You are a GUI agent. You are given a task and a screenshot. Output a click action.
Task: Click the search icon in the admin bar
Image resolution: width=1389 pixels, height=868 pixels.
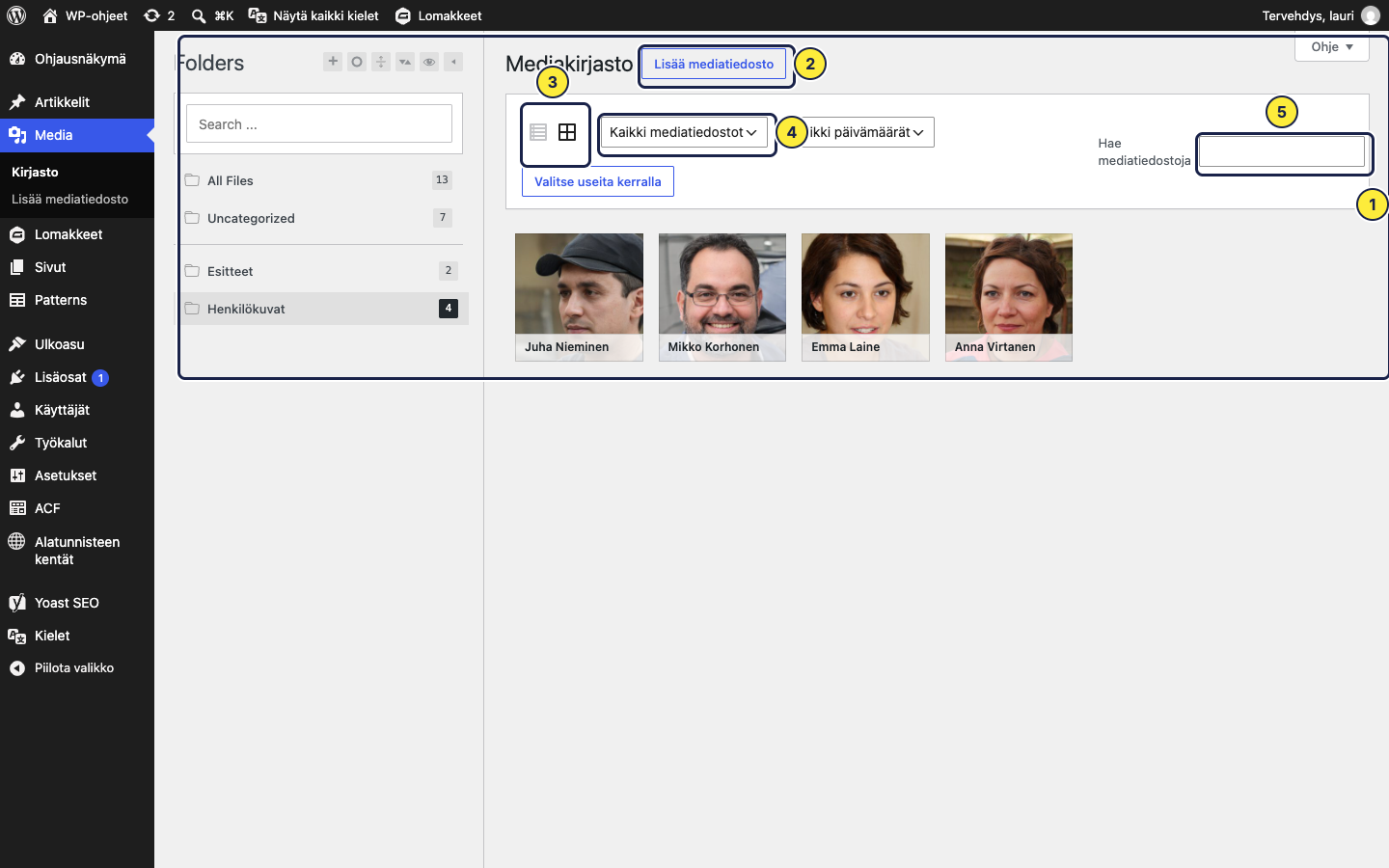pos(199,15)
